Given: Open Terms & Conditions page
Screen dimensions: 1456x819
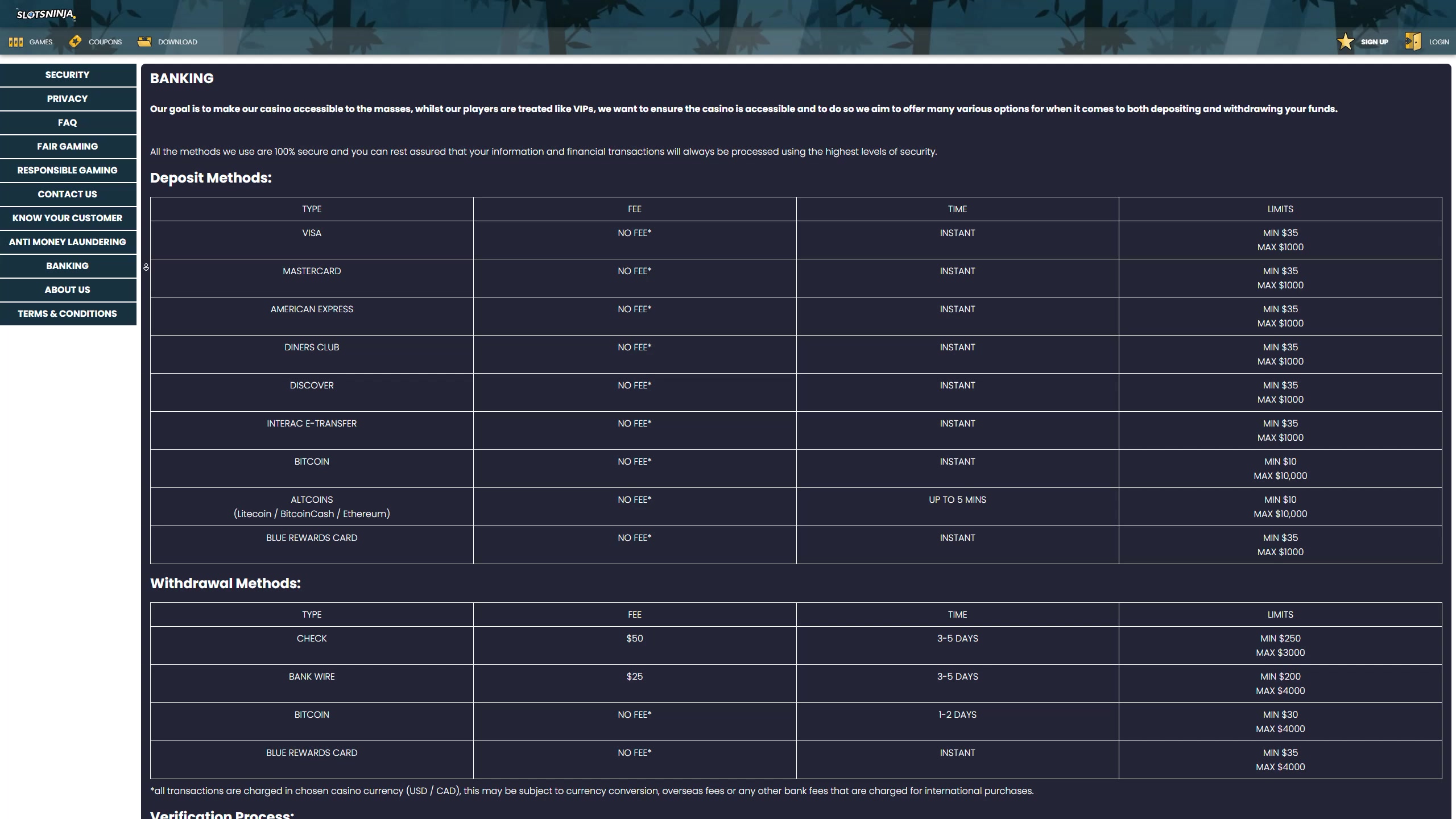Looking at the screenshot, I should point(67,313).
